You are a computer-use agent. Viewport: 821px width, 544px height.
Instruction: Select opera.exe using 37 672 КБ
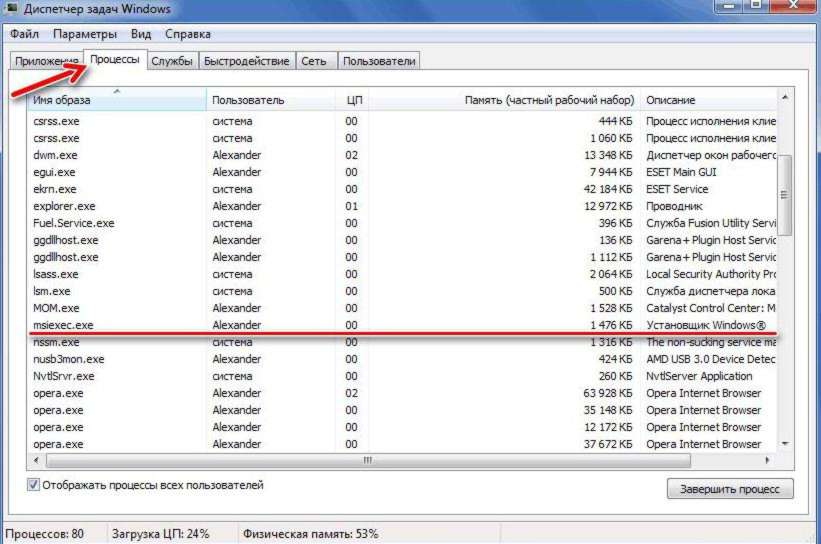(403, 444)
